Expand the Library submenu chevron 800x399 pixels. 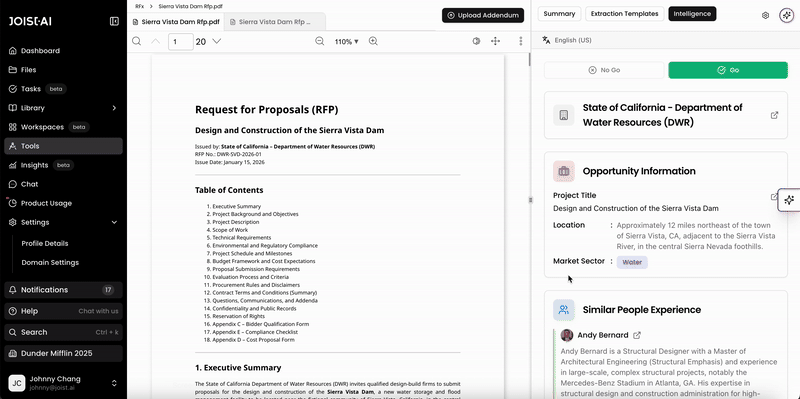114,108
